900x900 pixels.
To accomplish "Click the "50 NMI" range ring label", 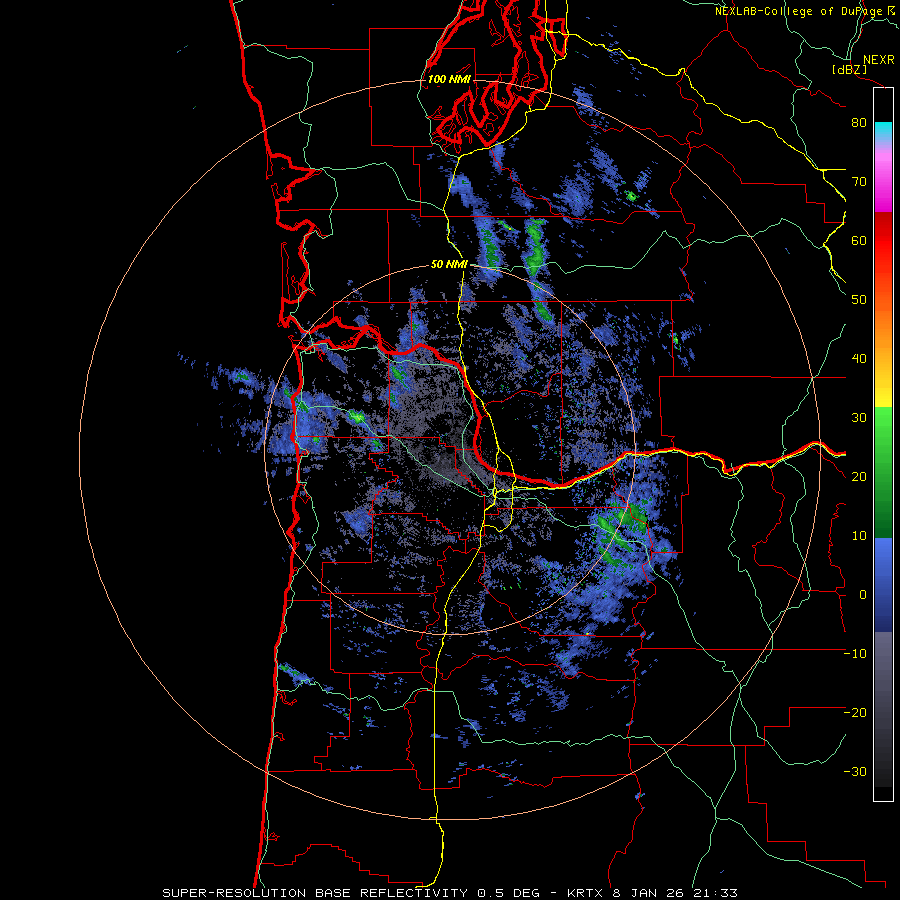I will coord(449,265).
